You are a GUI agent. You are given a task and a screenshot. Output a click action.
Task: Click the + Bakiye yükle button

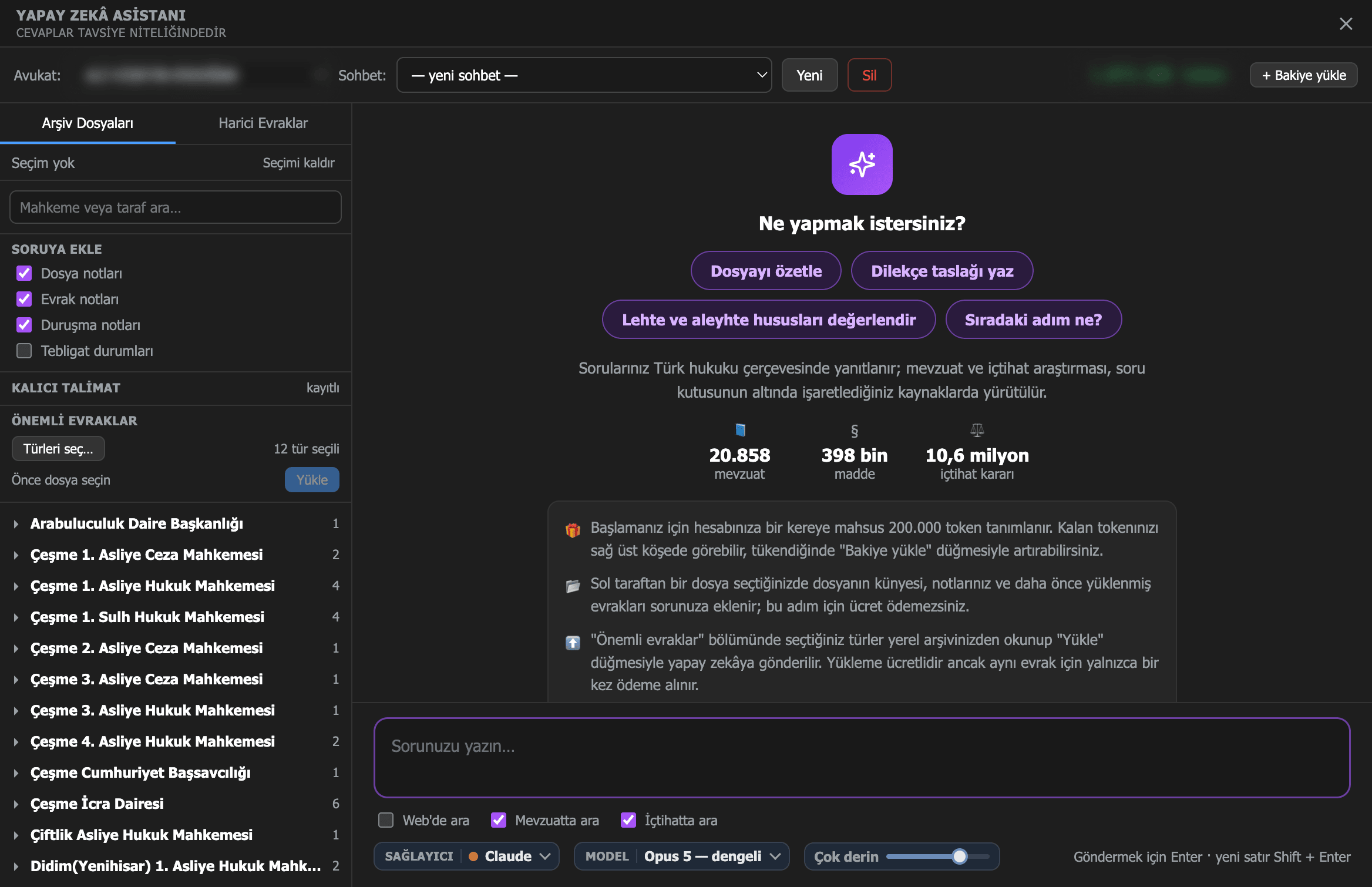pyautogui.click(x=1303, y=75)
